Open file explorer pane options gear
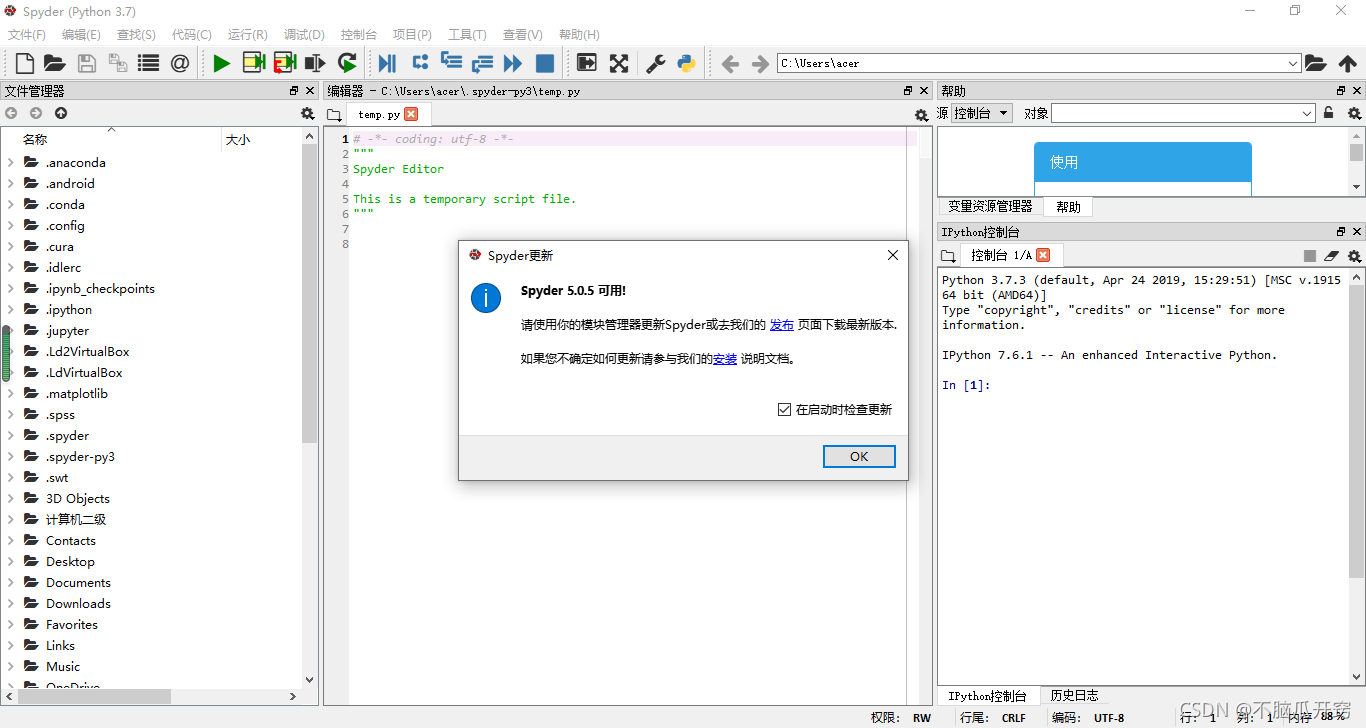The height and width of the screenshot is (728, 1366). click(308, 114)
